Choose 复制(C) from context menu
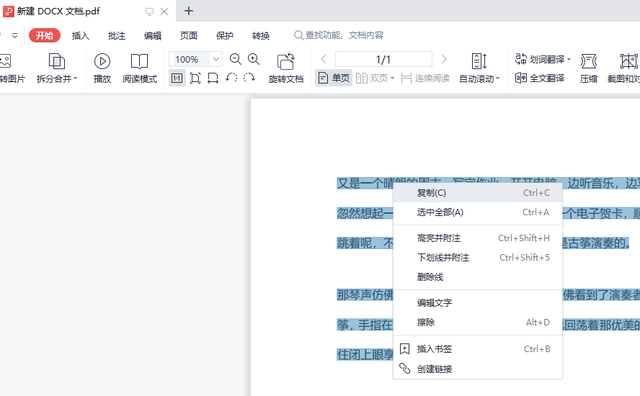 (478, 193)
